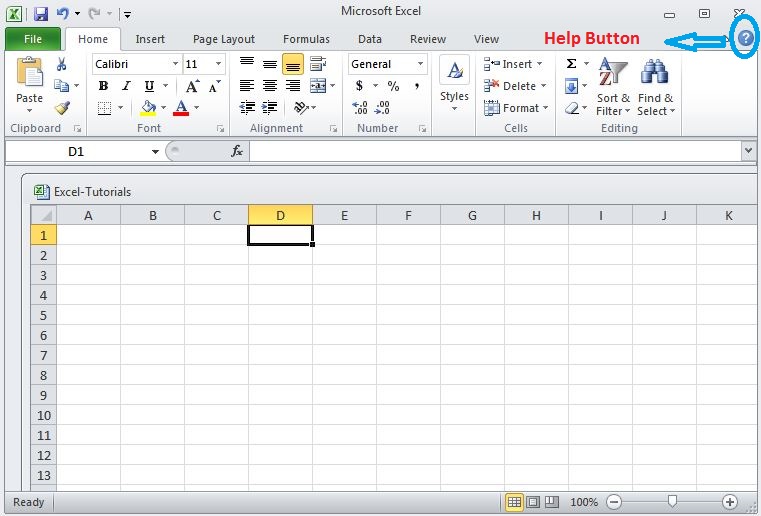The image size is (761, 516).
Task: Open the General number format dropdown
Action: pyautogui.click(x=420, y=64)
